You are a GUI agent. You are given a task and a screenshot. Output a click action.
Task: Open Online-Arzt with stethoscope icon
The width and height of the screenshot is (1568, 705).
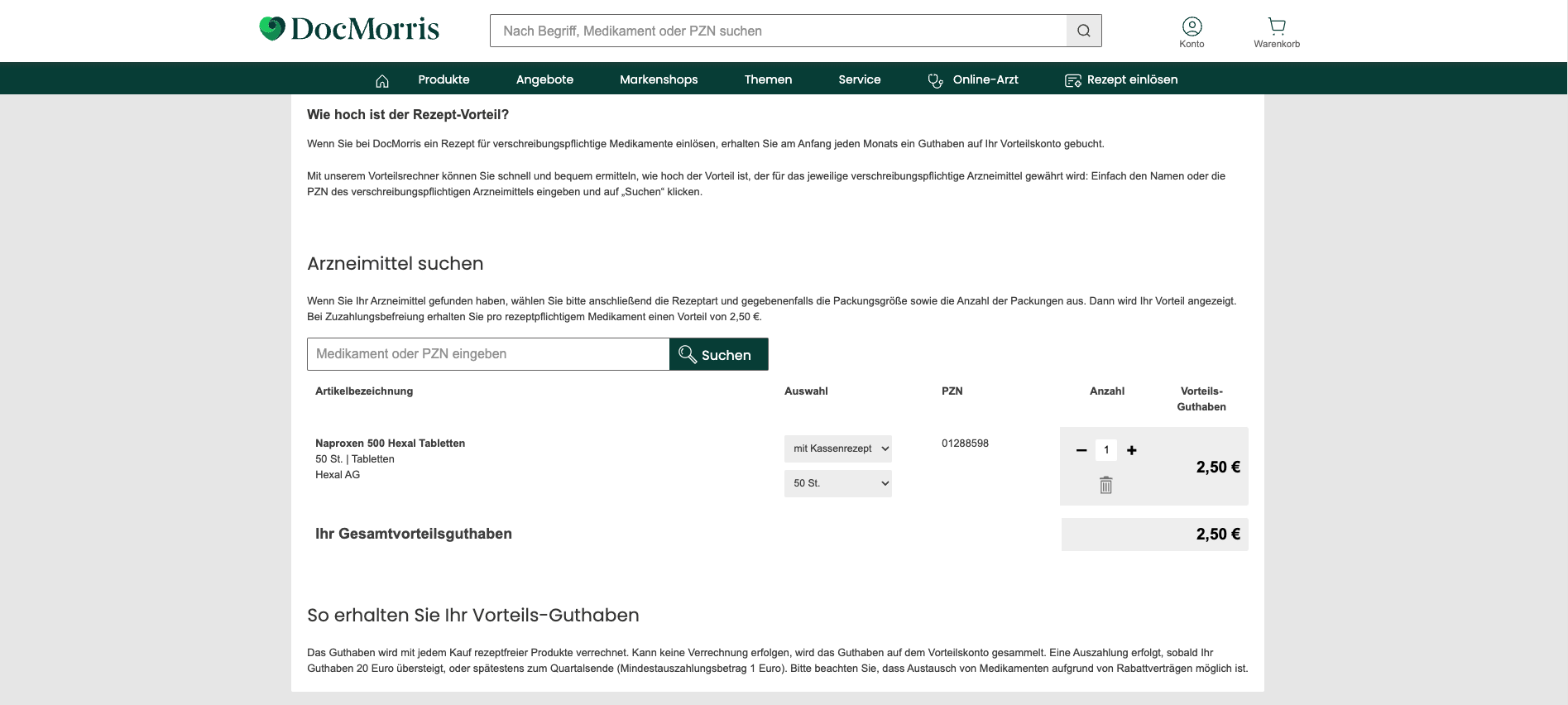tap(973, 80)
